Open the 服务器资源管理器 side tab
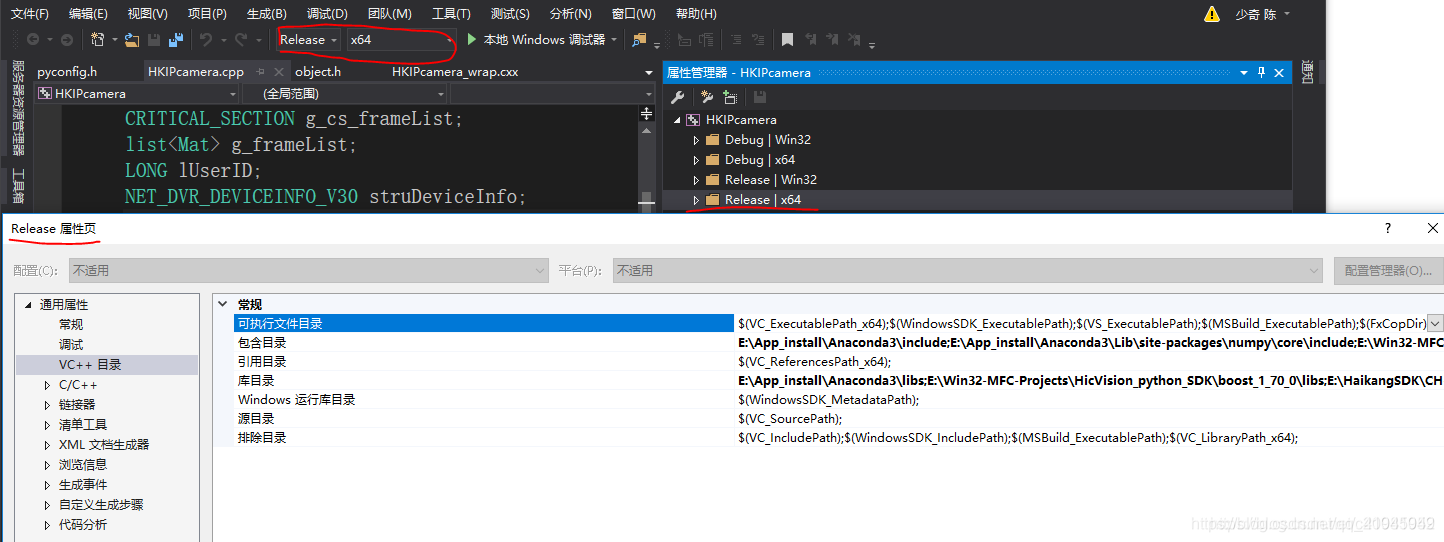Screen dimensions: 1444x542 click(x=18, y=107)
